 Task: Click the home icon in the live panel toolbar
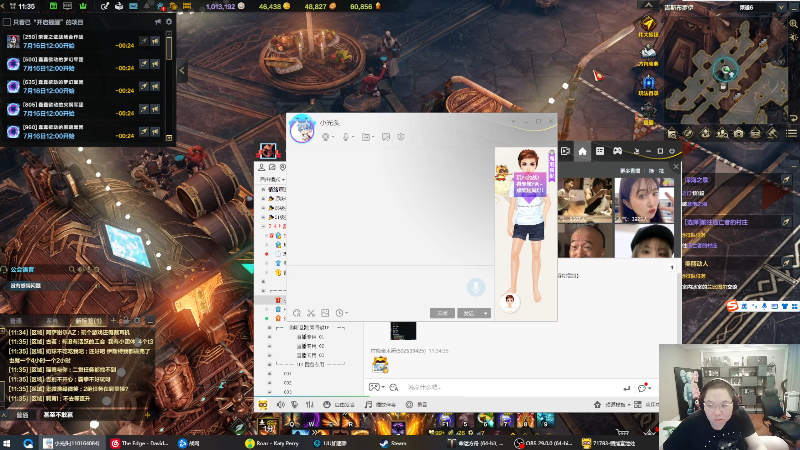582,151
